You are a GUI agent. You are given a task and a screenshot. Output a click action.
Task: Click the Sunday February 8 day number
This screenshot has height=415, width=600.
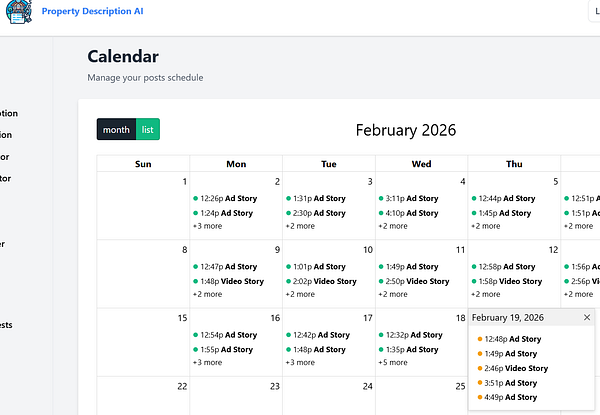(183, 250)
